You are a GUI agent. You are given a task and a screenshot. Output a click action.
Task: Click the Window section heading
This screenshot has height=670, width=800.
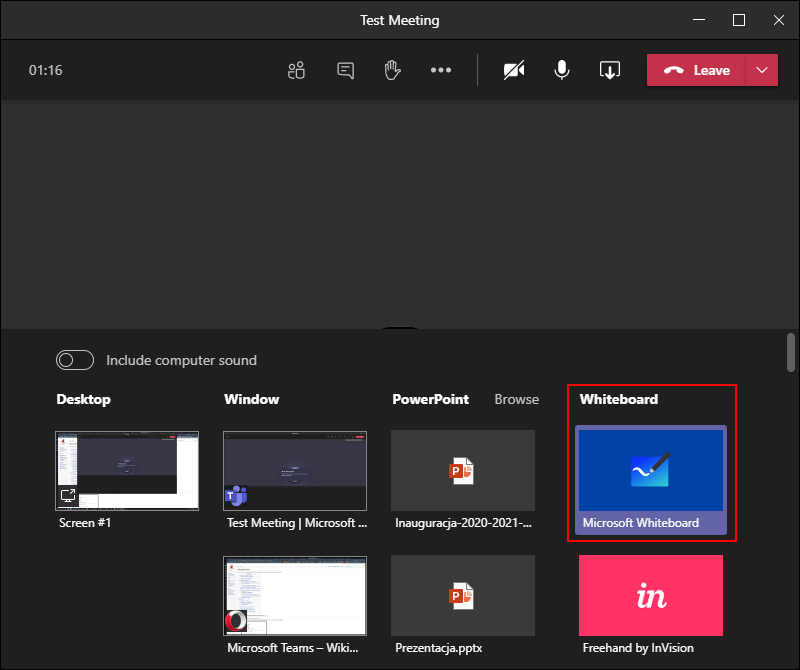252,399
